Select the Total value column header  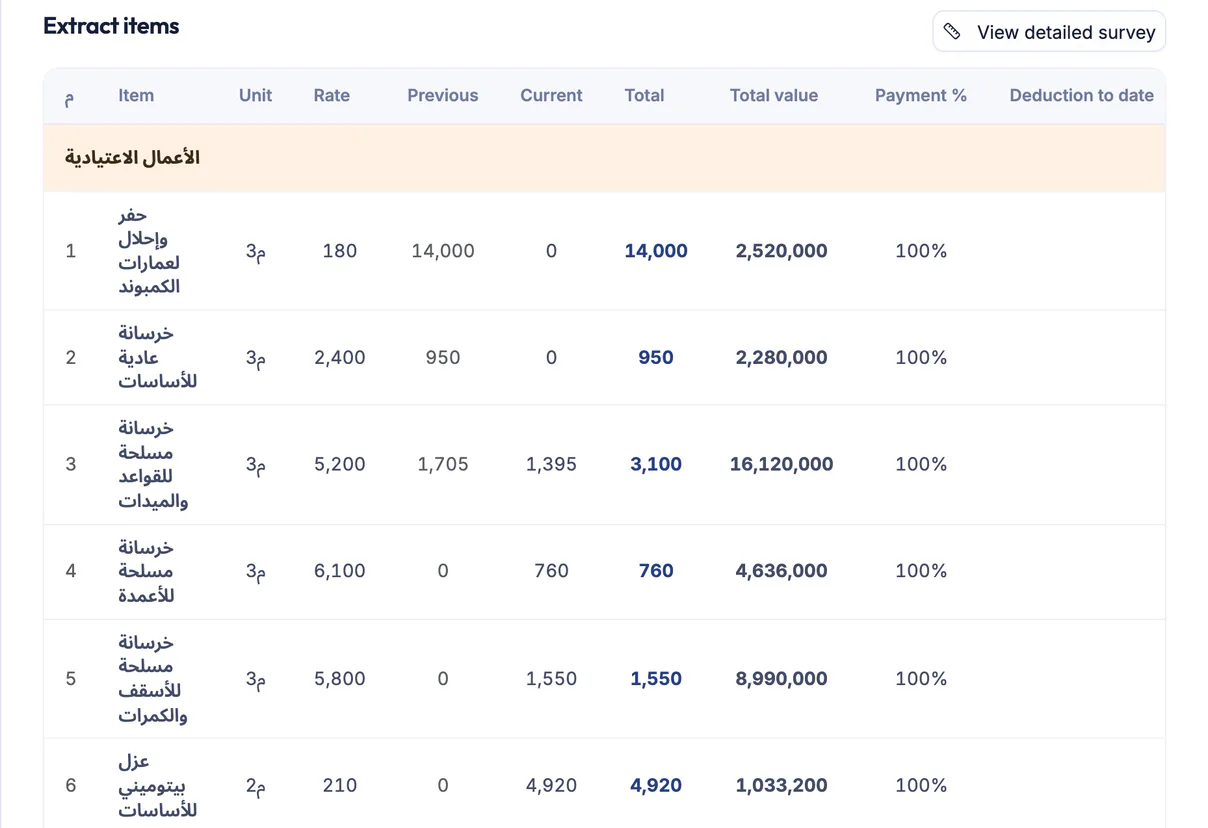[x=774, y=96]
